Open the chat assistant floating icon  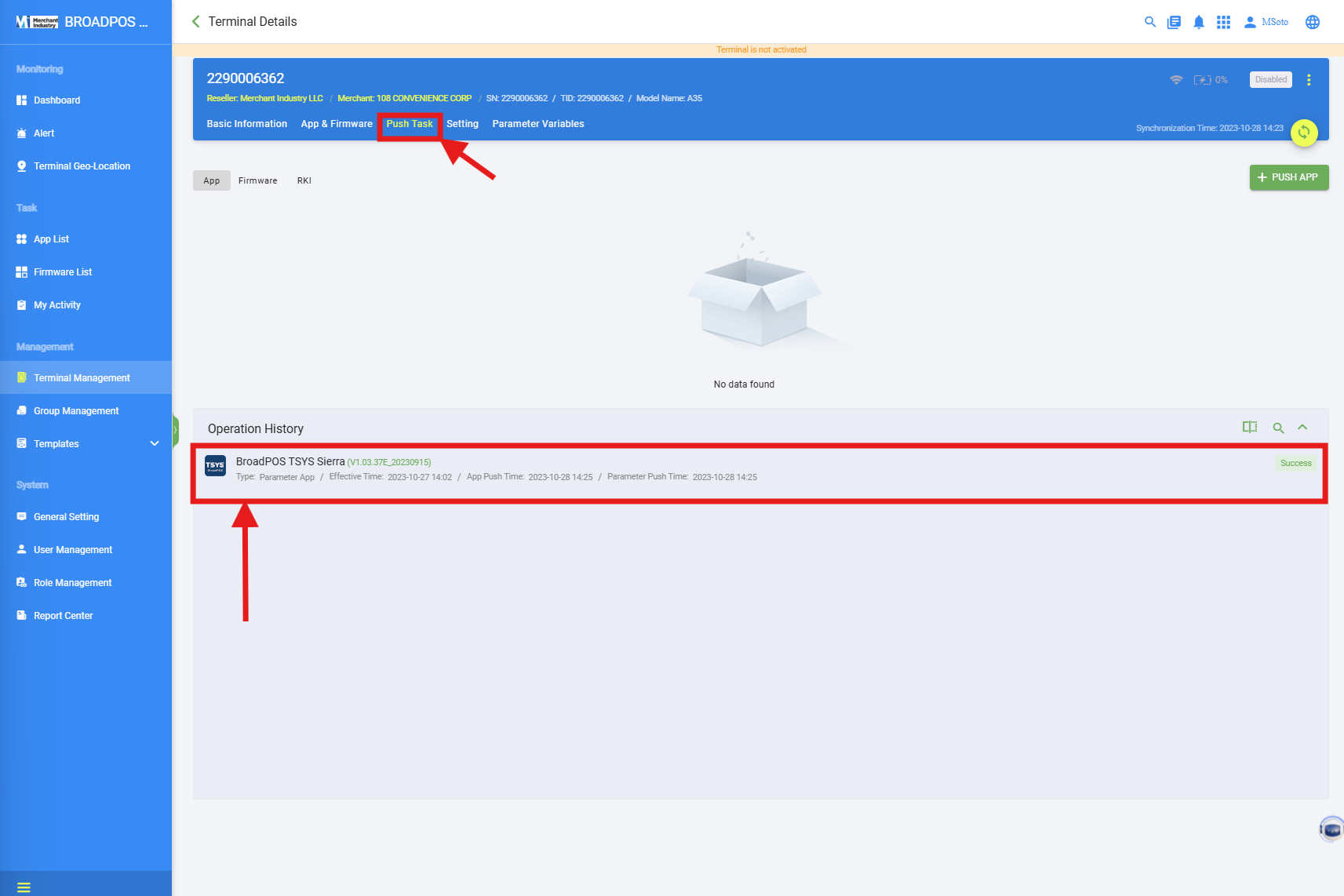1331,829
